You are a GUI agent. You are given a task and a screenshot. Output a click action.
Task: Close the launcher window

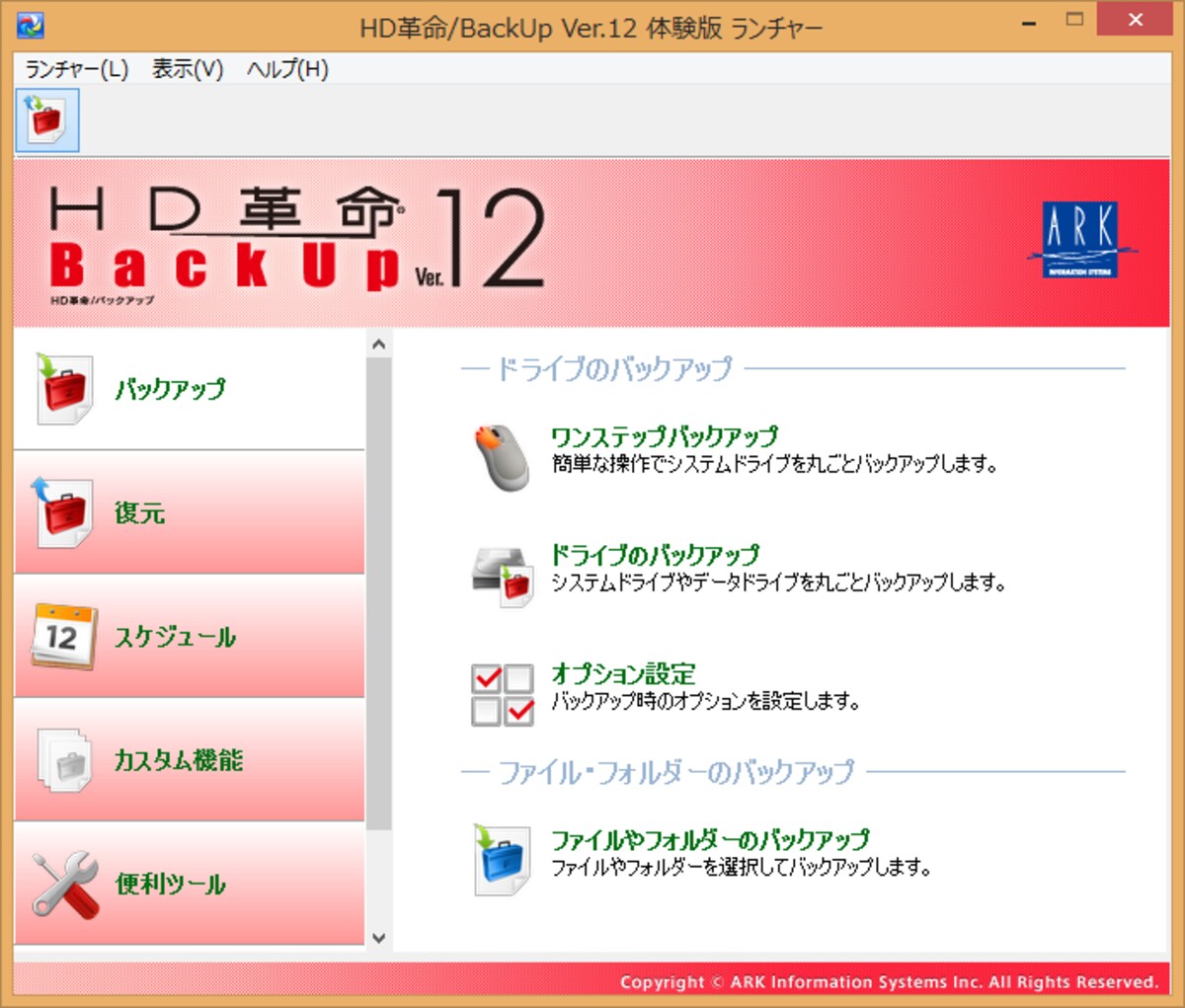(x=1135, y=21)
